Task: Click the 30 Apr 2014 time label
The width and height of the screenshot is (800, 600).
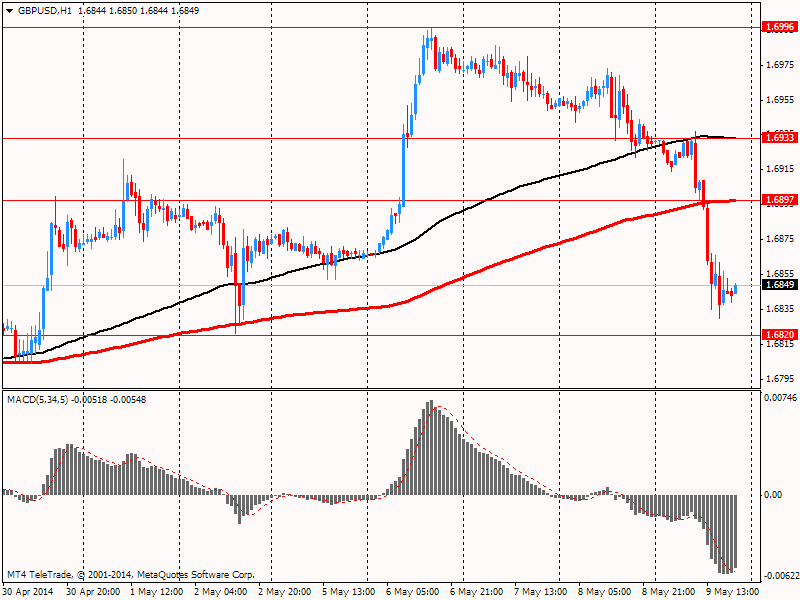Action: point(29,592)
